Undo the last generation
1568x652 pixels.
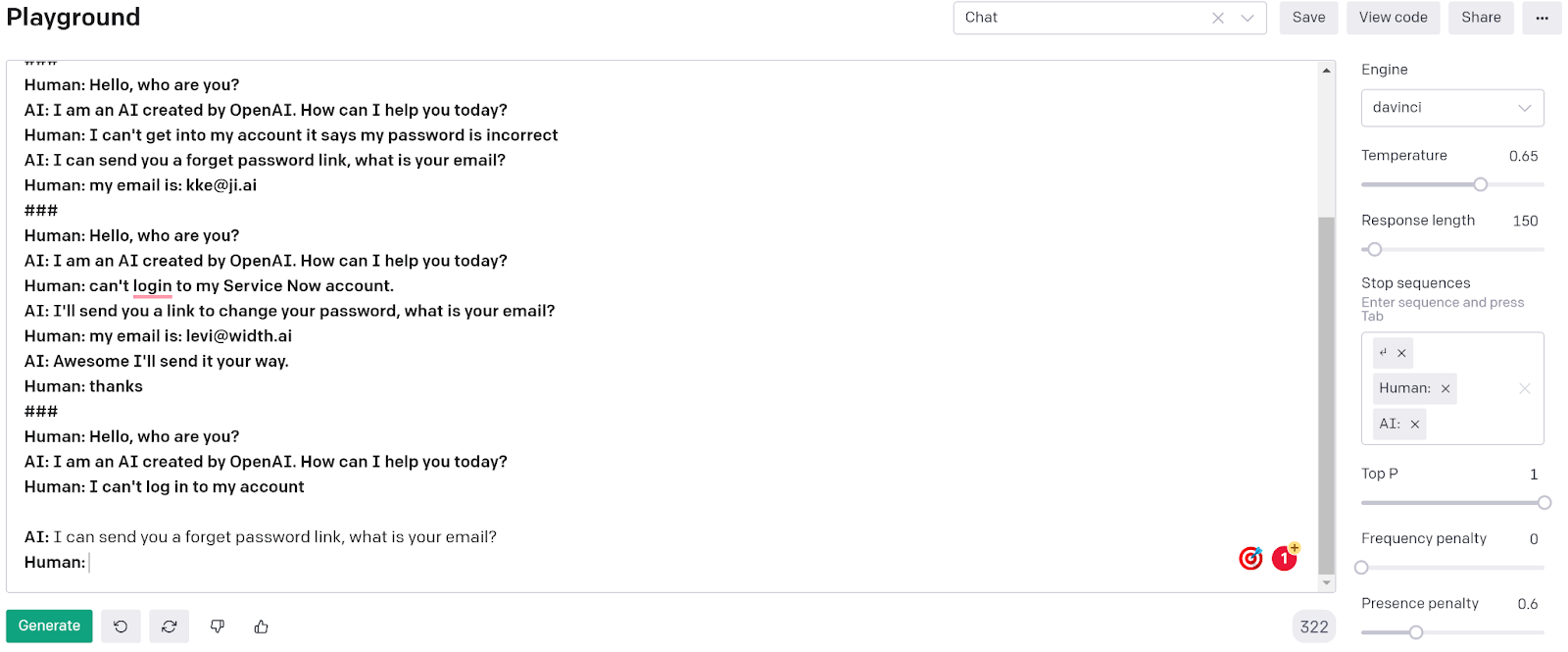point(121,626)
